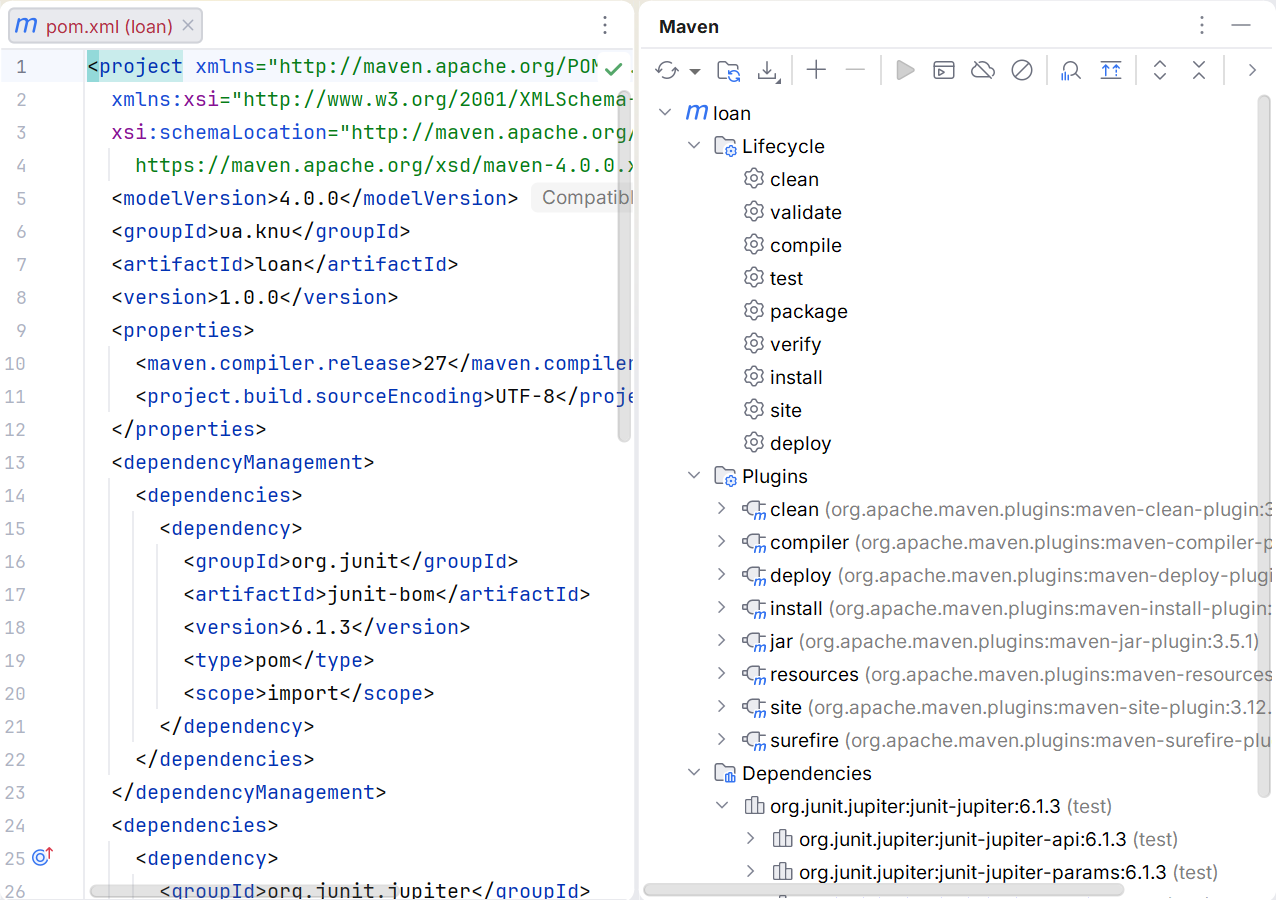Expand the clean plugin node
The width and height of the screenshot is (1276, 900).
(722, 509)
